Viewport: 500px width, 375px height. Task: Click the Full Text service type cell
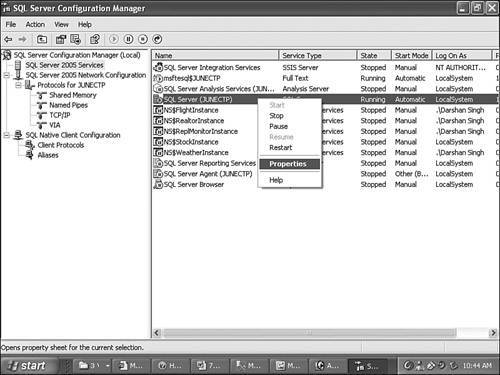coord(295,78)
